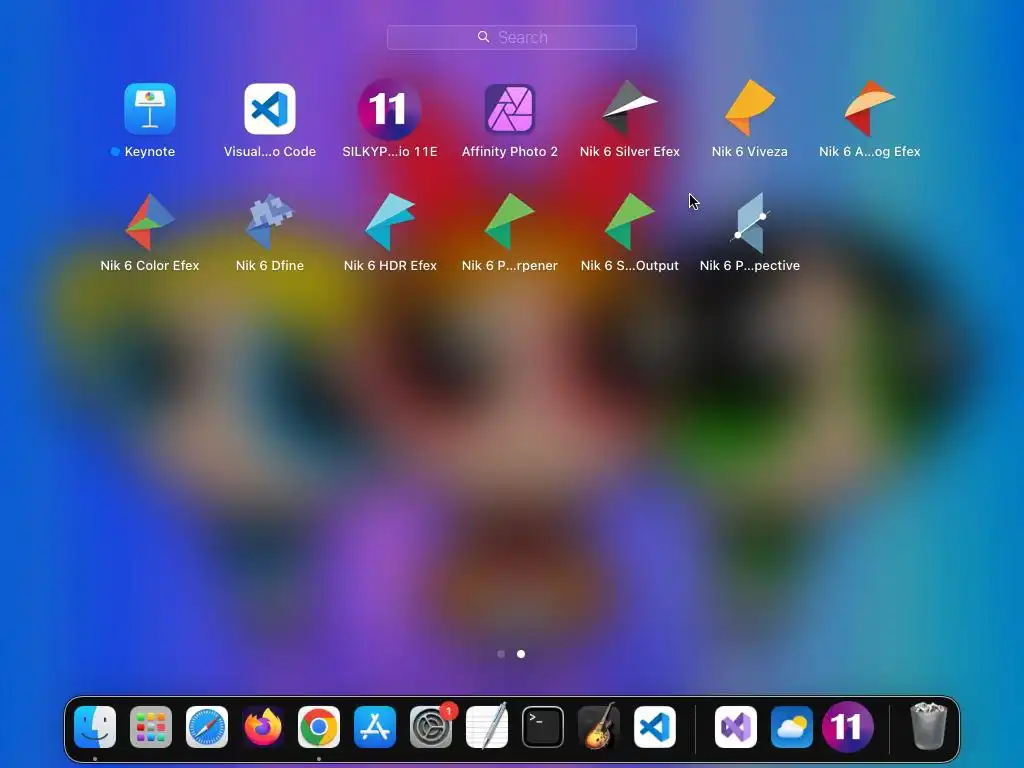
Task: Open Nik 6 Analog Efex
Action: click(x=869, y=108)
